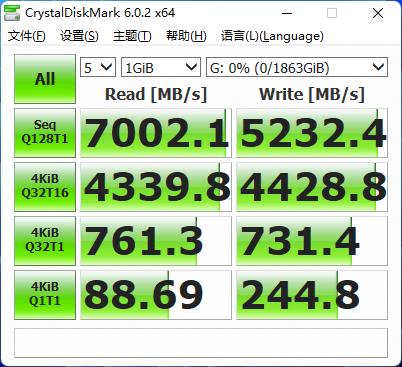Start the 4KiB Q1T1 test
This screenshot has width=402, height=367.
tap(45, 295)
